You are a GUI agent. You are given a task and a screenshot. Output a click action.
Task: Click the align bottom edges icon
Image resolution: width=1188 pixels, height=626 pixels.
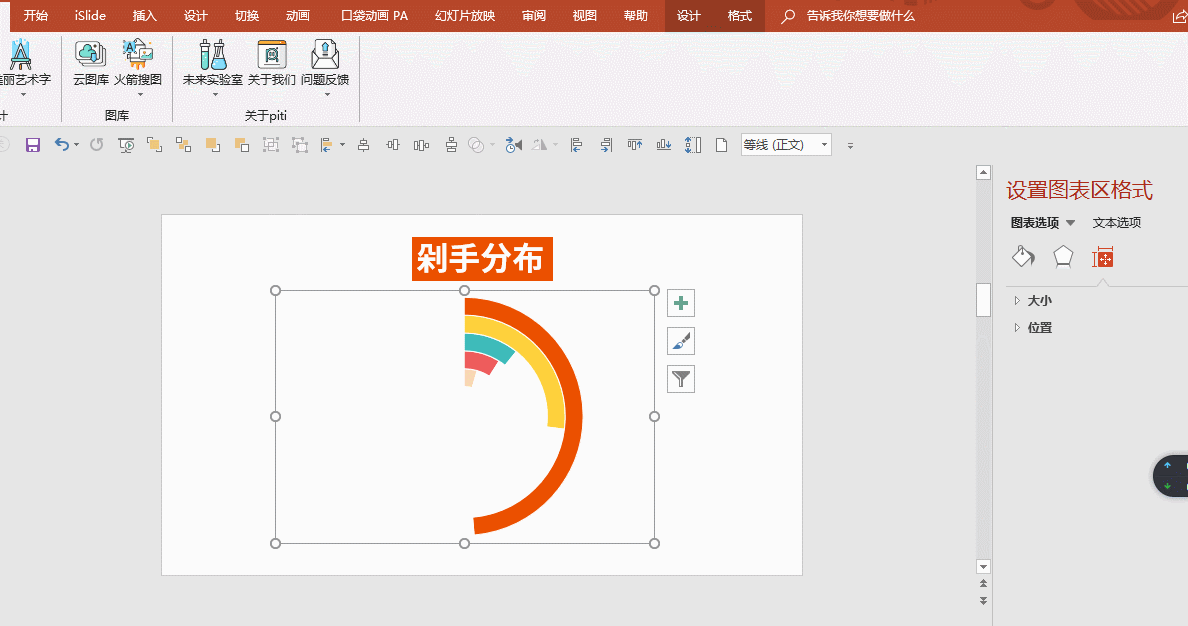pos(664,145)
